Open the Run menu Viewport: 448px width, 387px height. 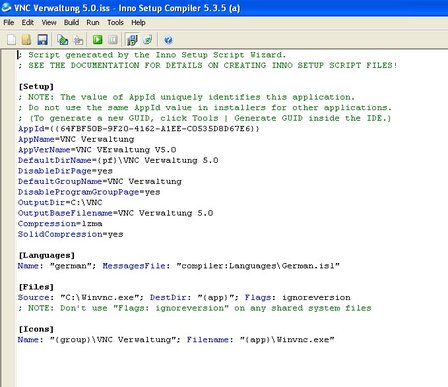(x=93, y=22)
